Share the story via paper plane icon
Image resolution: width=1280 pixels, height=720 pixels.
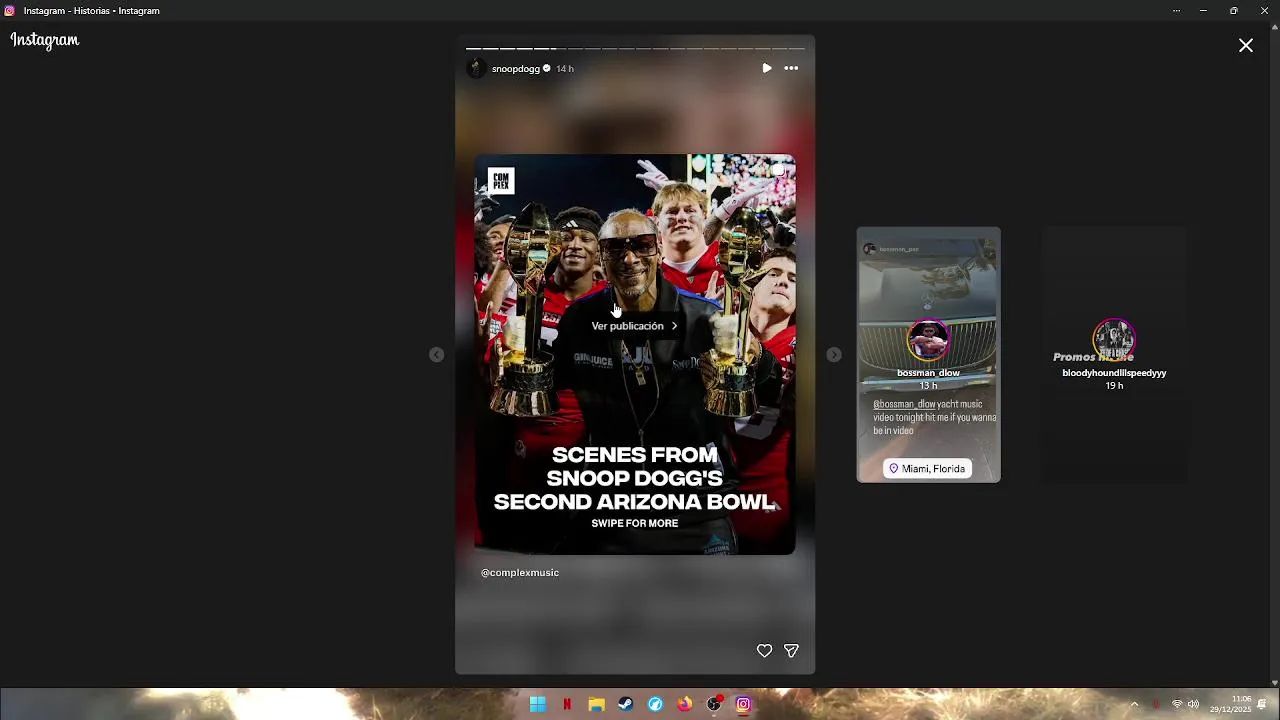coord(791,651)
